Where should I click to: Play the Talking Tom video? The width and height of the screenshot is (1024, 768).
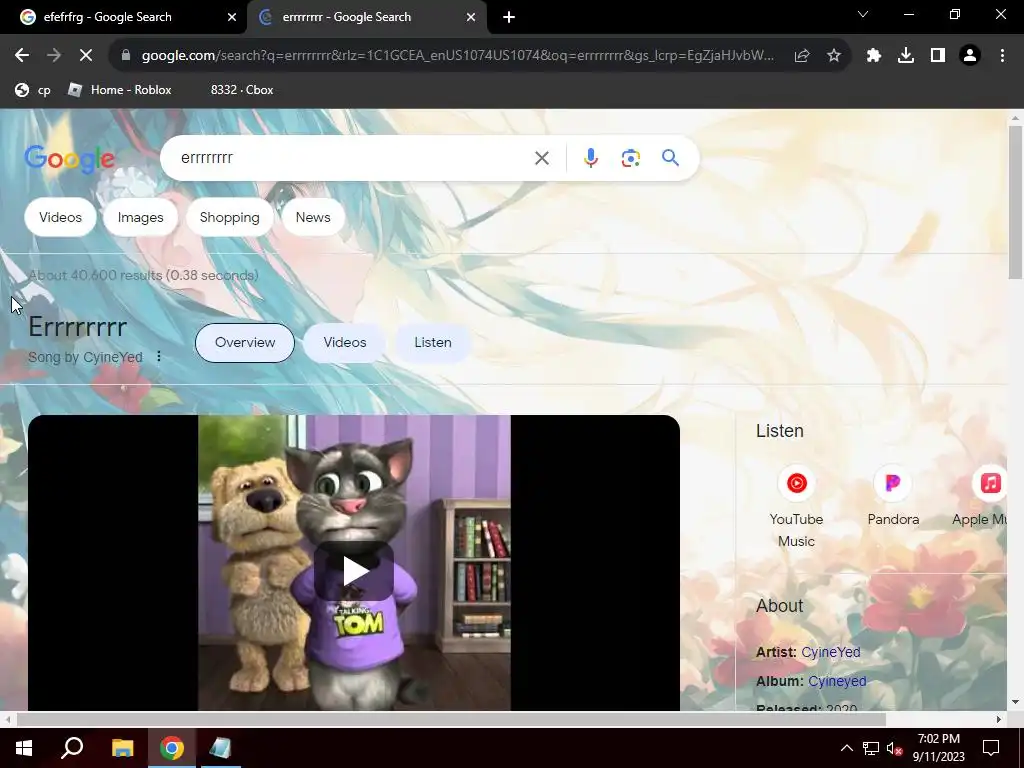354,571
